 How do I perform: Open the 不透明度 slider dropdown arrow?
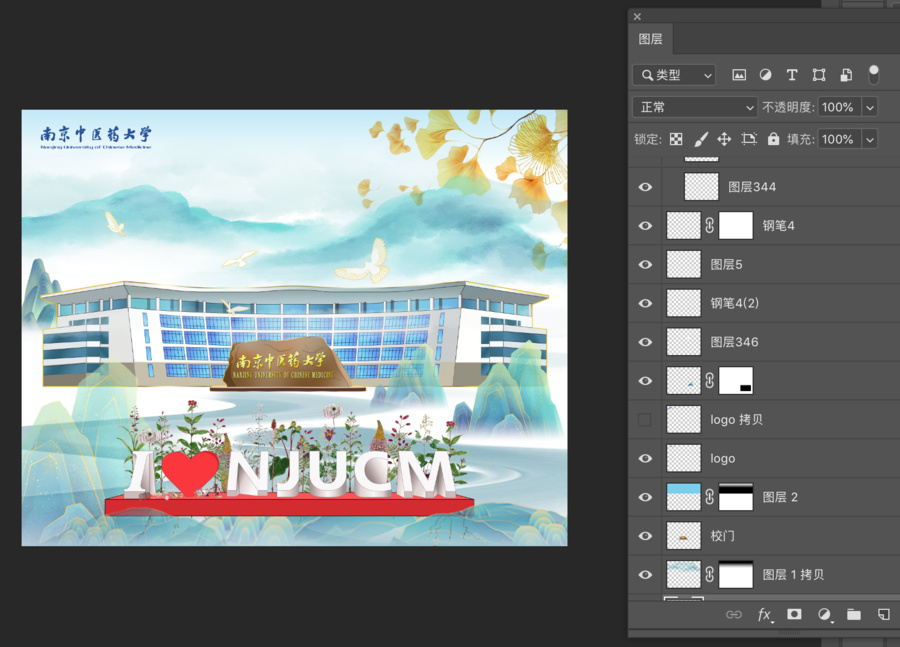pos(870,107)
